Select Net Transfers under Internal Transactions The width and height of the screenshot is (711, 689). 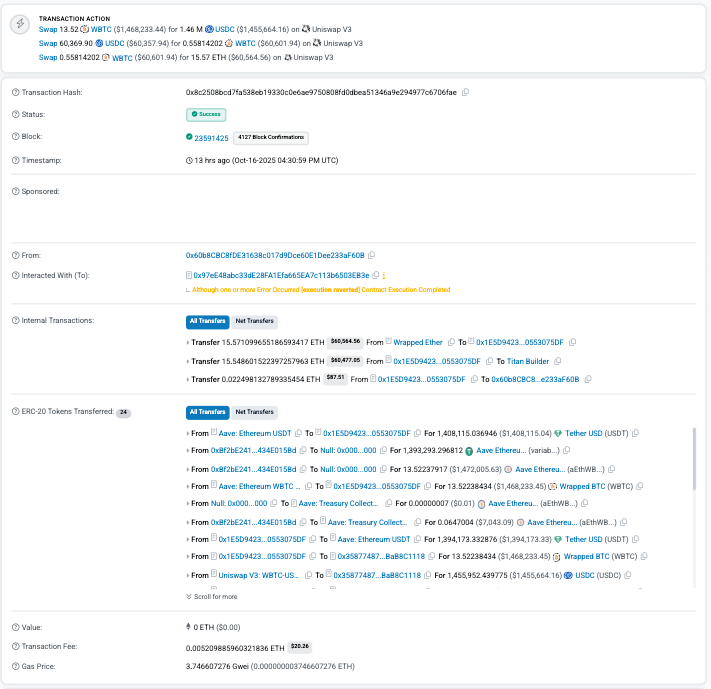[254, 321]
